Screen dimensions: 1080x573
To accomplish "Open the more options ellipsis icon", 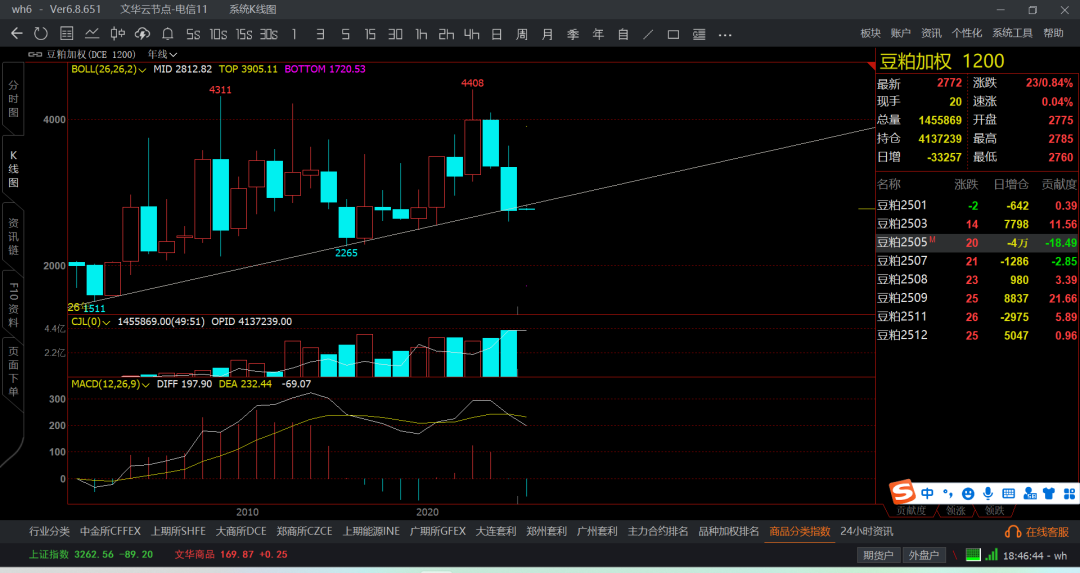I will 725,34.
